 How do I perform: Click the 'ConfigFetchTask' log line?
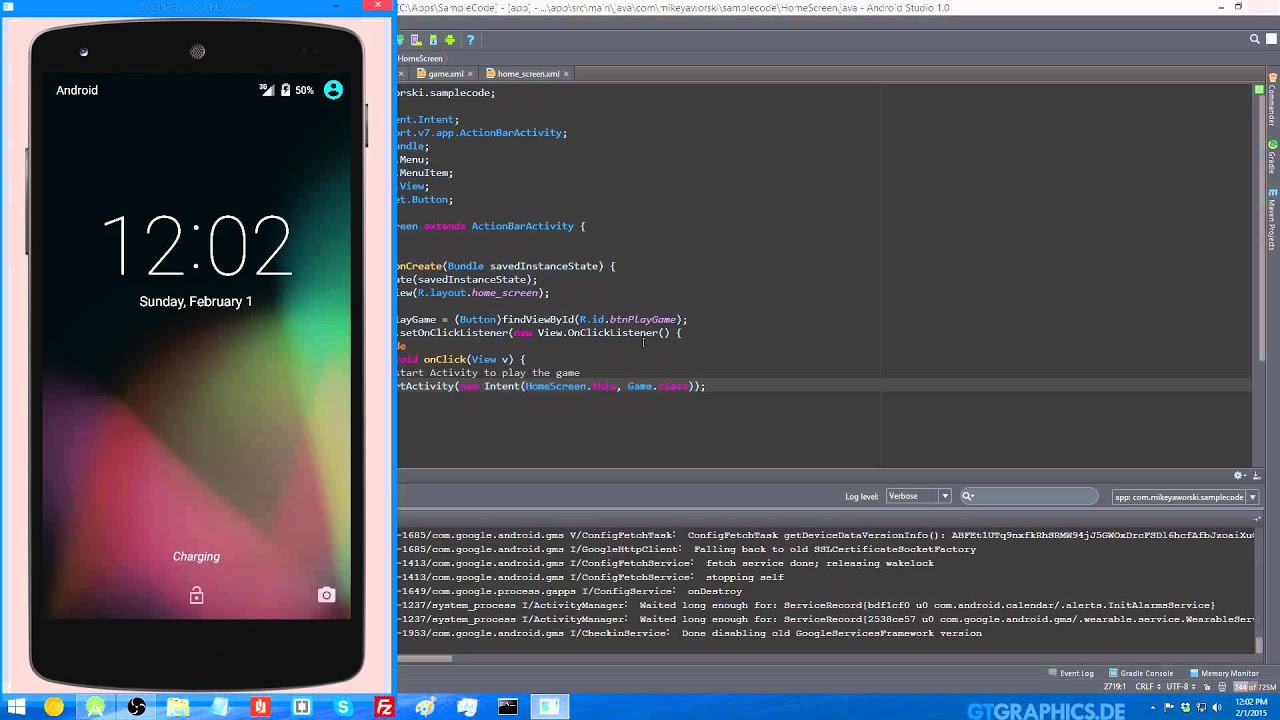(826, 535)
